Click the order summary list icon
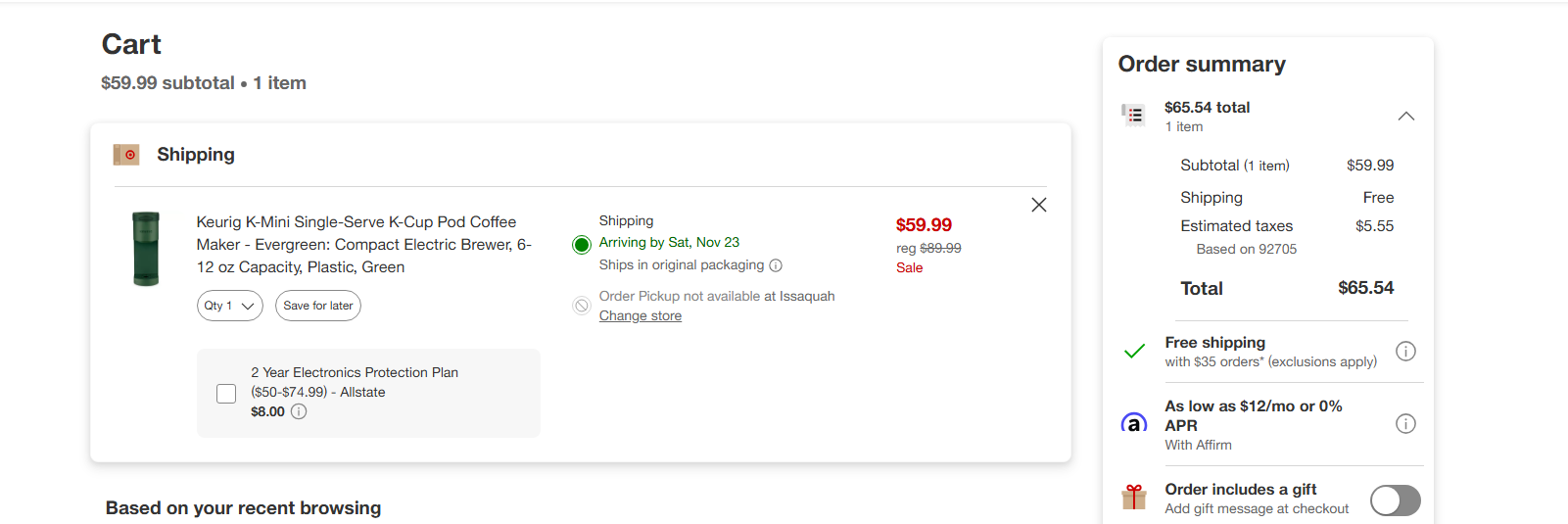The image size is (1568, 524). coord(1133,116)
